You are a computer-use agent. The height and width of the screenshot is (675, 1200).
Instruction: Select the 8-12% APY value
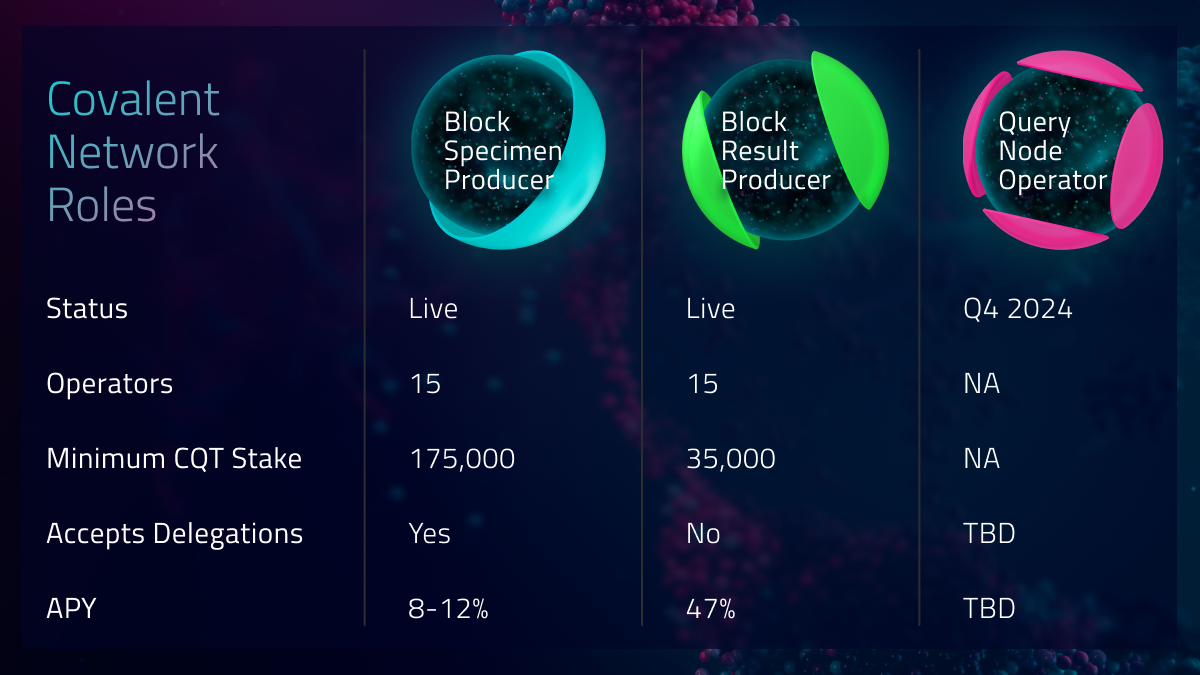[x=449, y=609]
